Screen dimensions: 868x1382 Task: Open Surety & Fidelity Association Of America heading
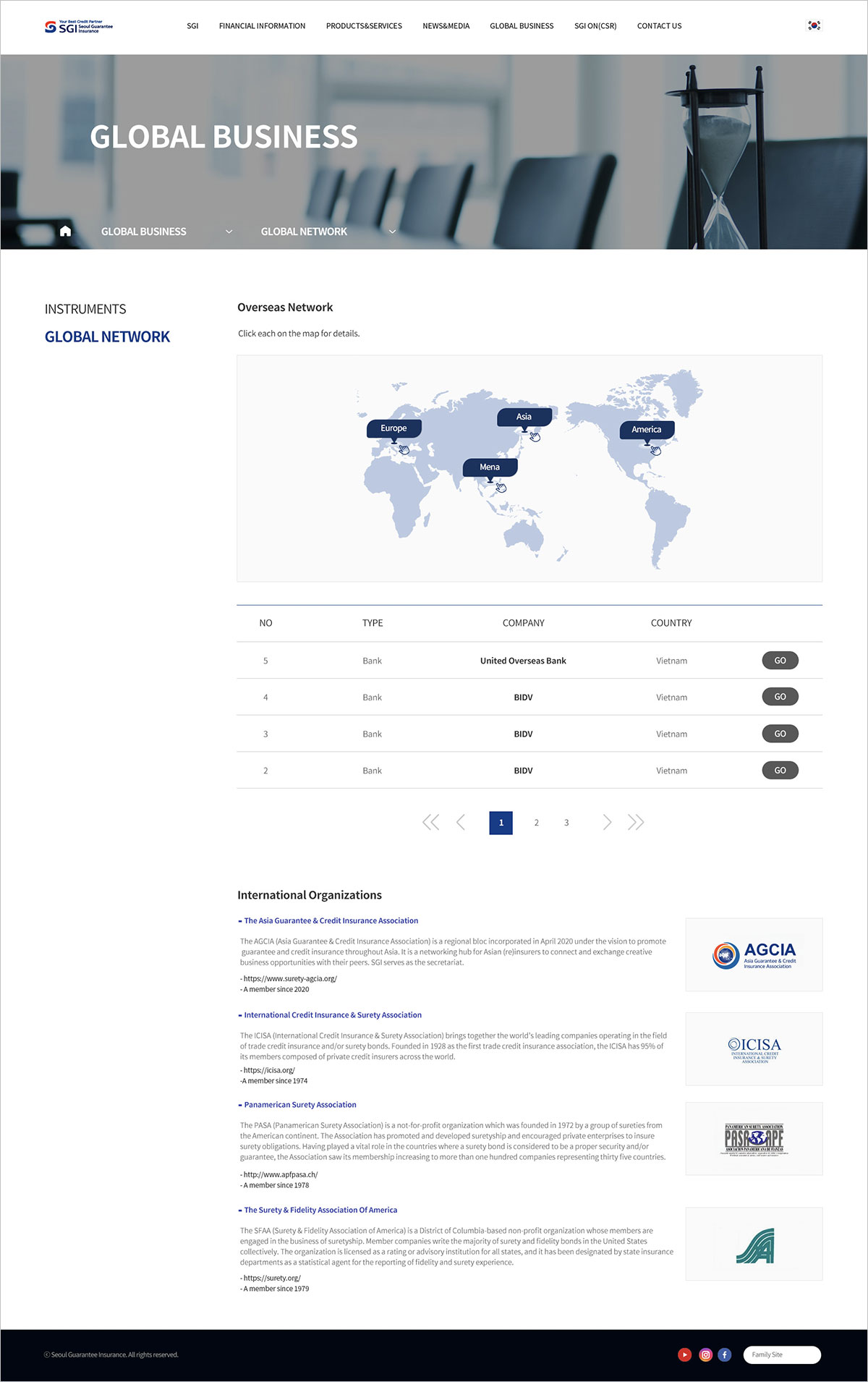(320, 1210)
